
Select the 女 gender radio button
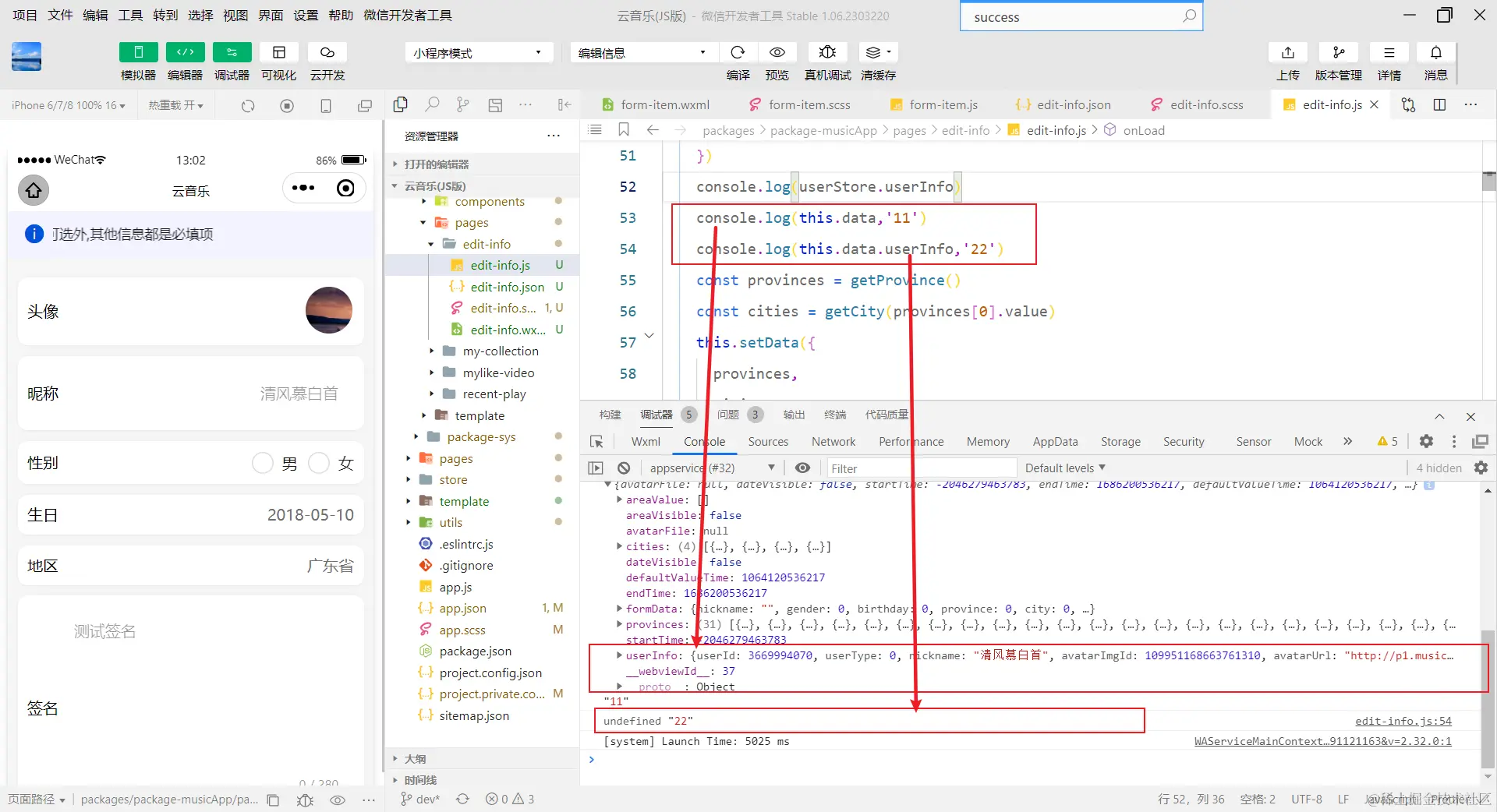[319, 463]
